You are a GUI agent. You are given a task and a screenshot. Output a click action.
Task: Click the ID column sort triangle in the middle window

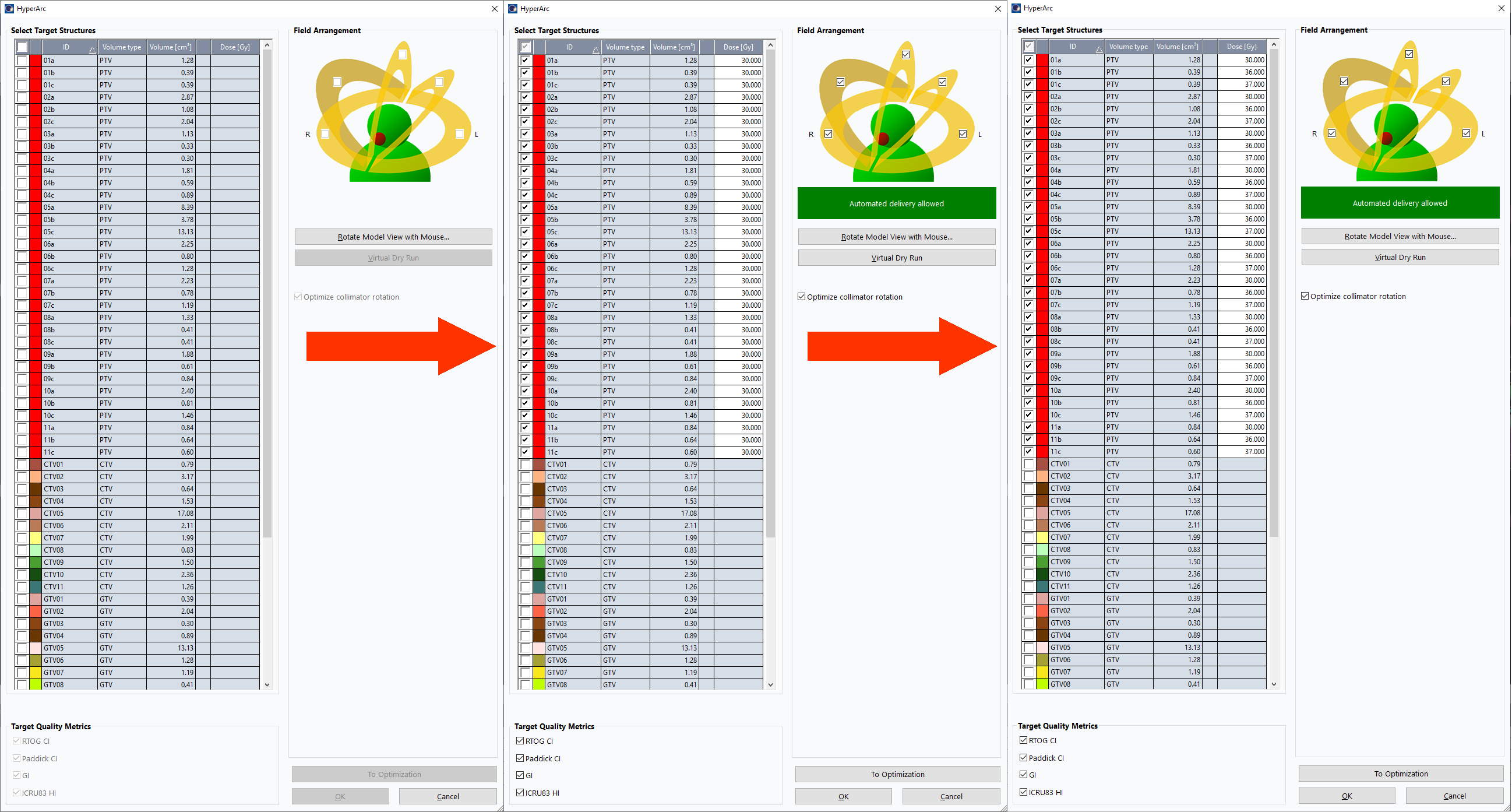[595, 51]
